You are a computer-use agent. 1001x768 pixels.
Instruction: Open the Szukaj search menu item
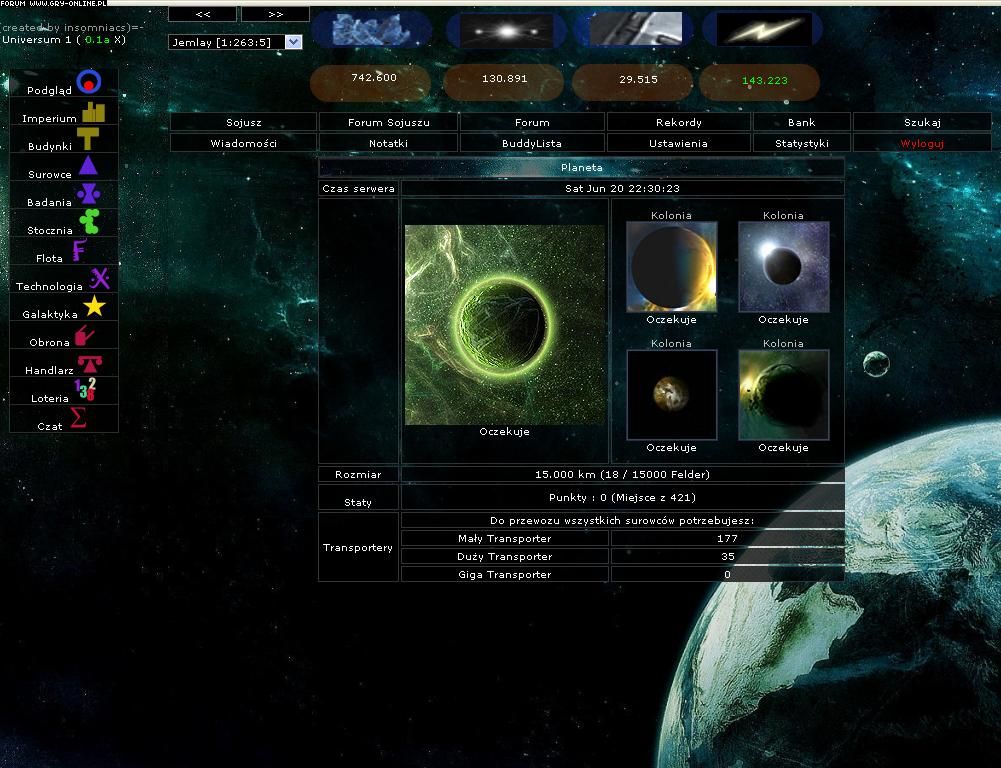point(922,122)
